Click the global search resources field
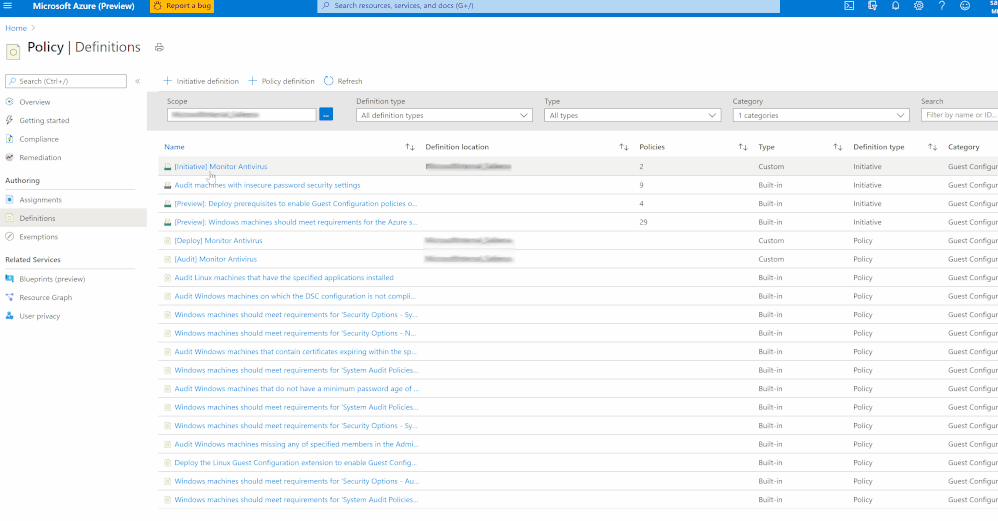The height and width of the screenshot is (521, 998). click(548, 6)
